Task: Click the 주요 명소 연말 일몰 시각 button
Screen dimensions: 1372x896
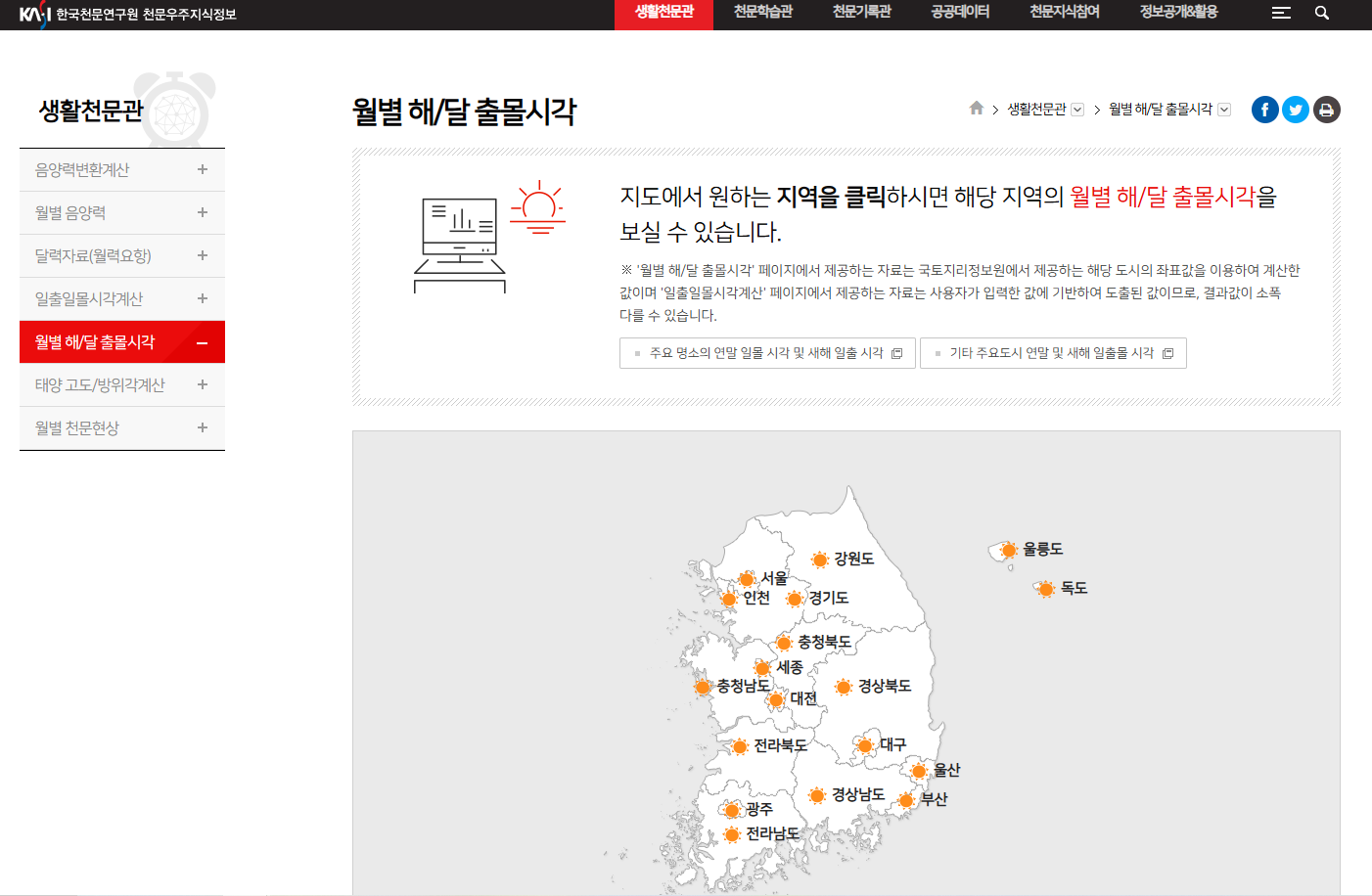Action: click(x=766, y=353)
